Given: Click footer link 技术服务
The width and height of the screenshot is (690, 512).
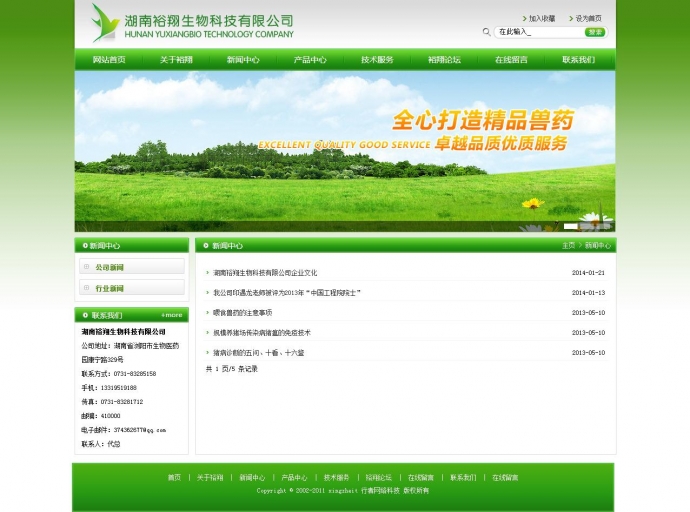Looking at the screenshot, I should click(337, 477).
